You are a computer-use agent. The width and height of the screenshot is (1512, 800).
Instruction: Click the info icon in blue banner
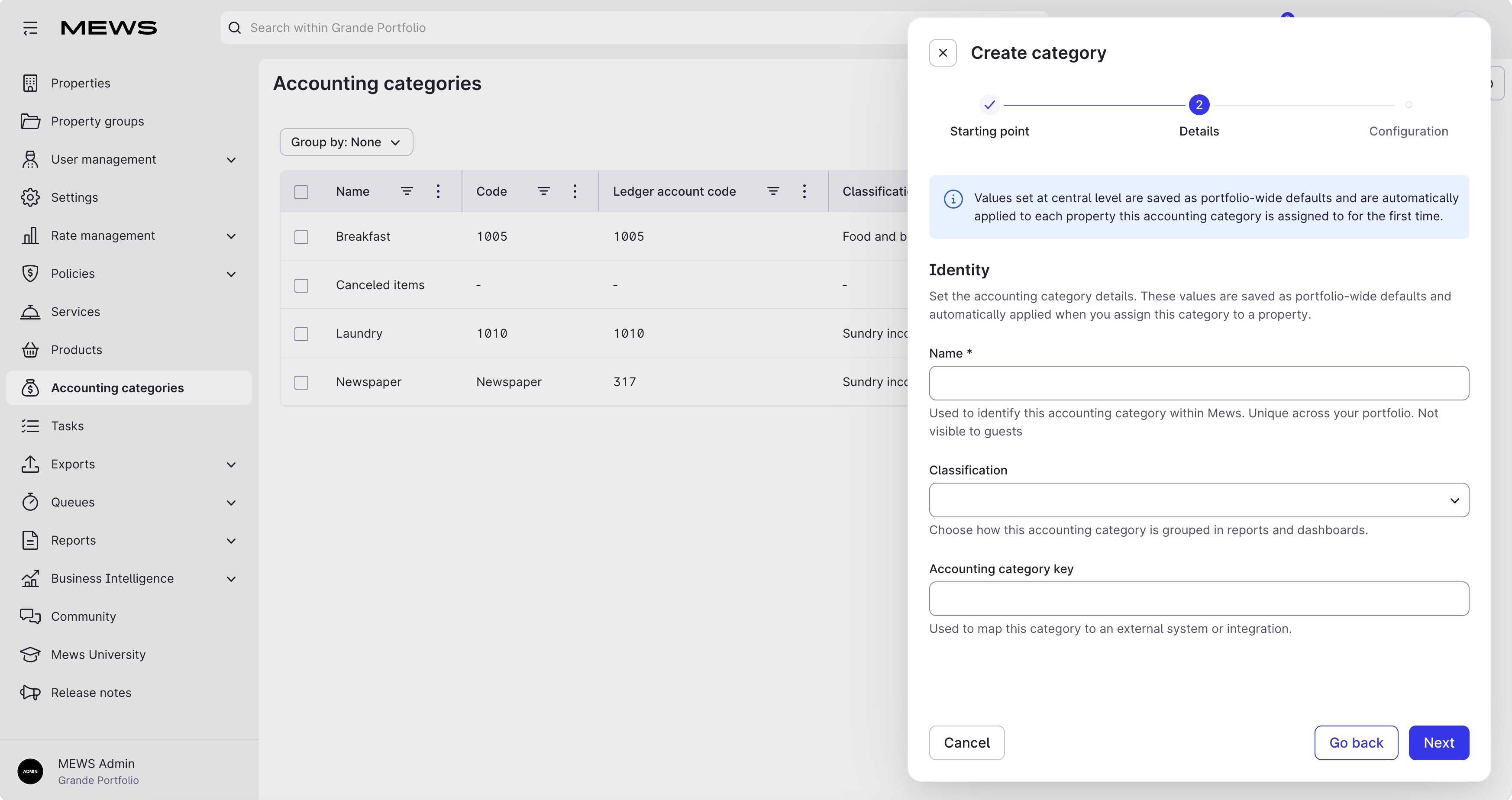tap(953, 199)
